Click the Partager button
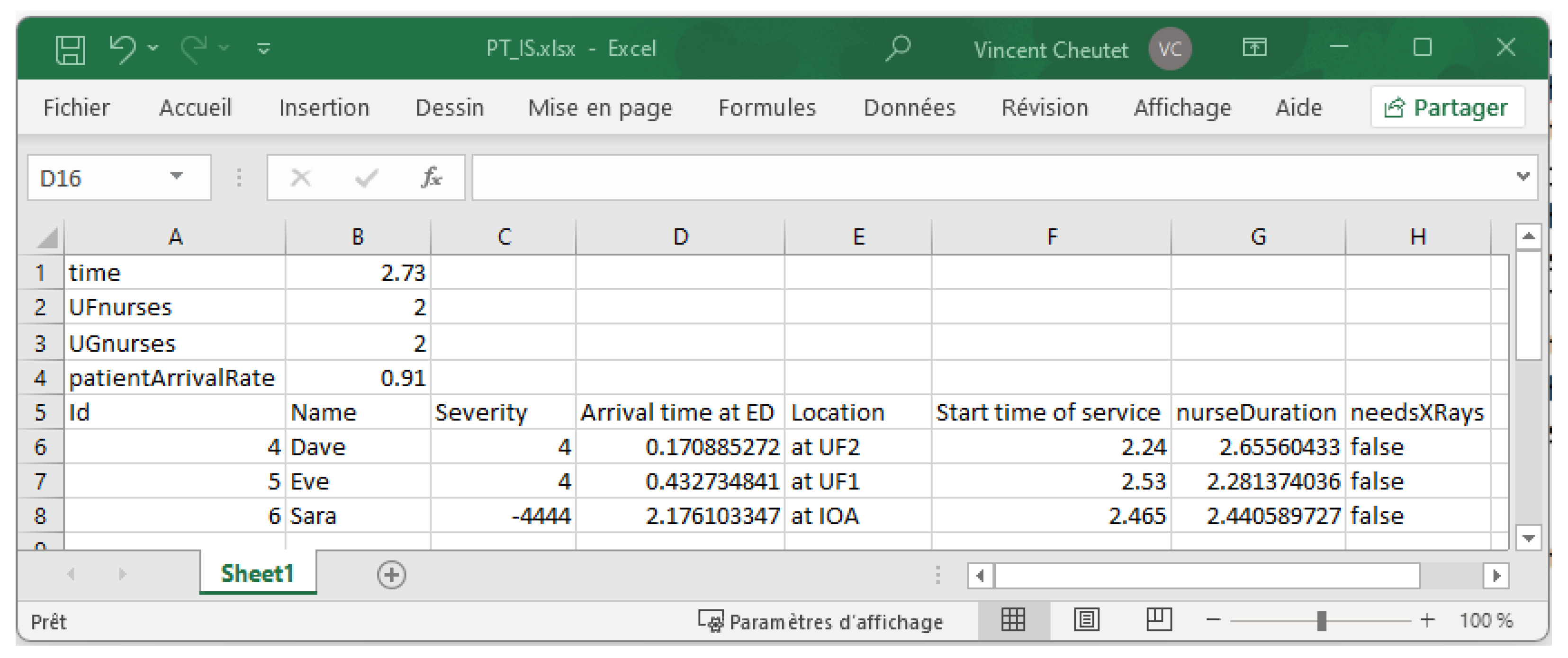 click(1447, 107)
